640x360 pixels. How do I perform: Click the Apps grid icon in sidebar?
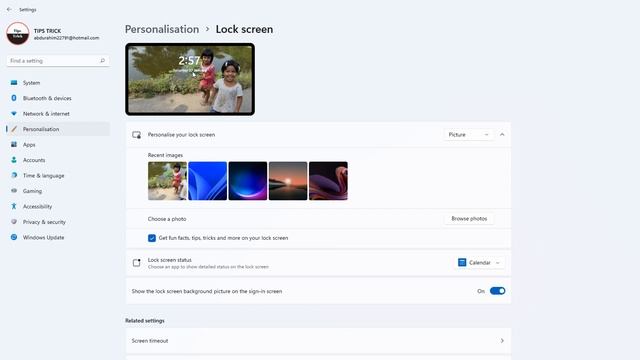pyautogui.click(x=14, y=144)
